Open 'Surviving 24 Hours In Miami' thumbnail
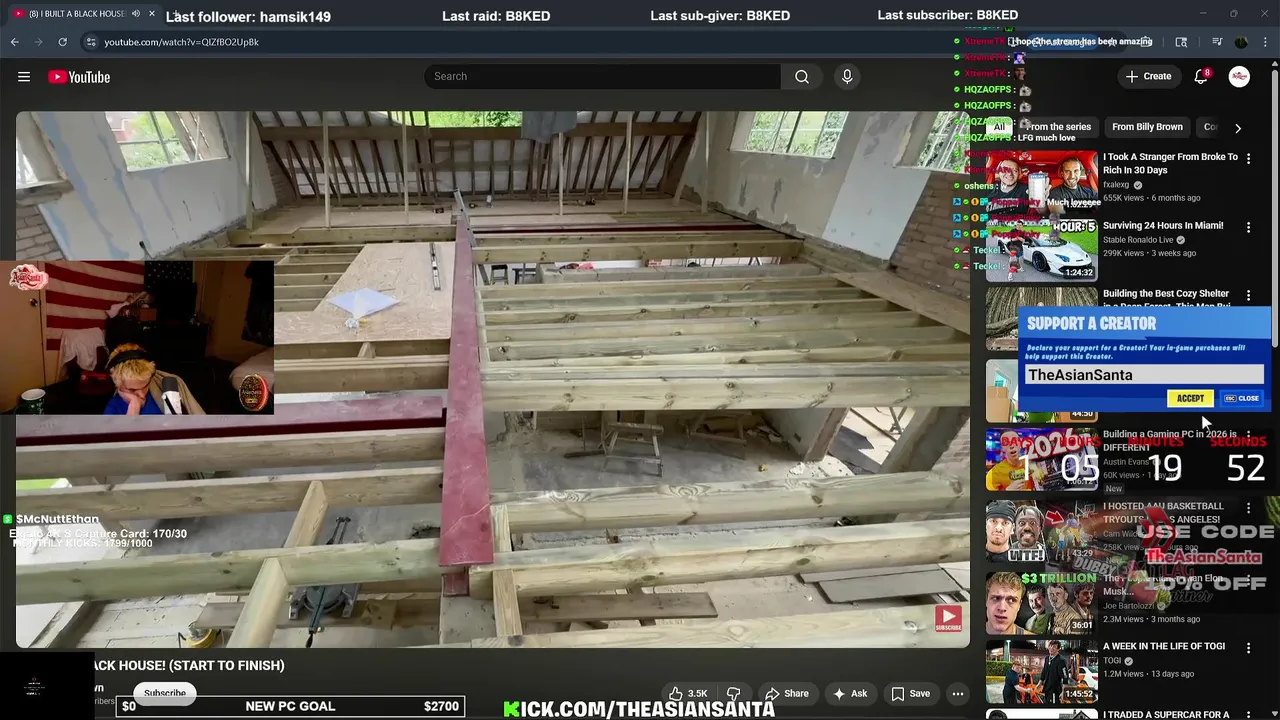 pyautogui.click(x=1042, y=249)
